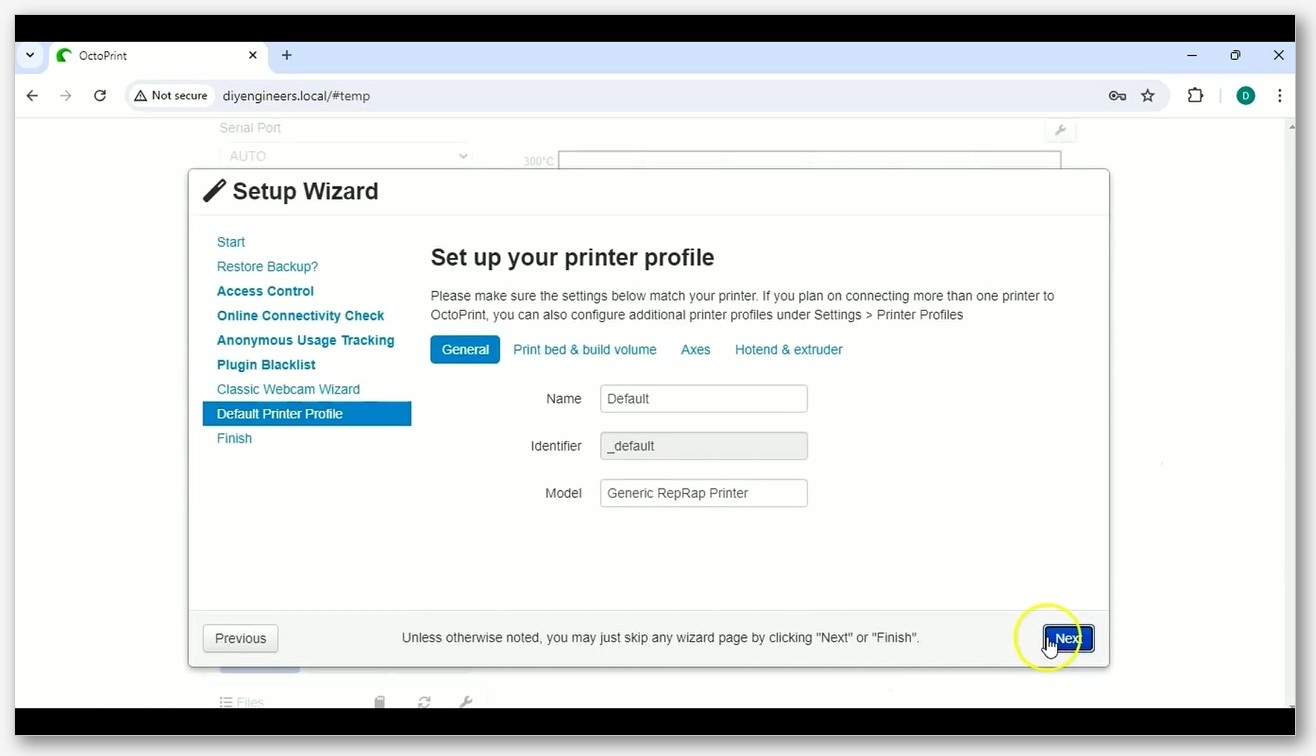Viewport: 1316px width, 756px height.
Task: Go to Finish wizard step
Action: point(234,438)
